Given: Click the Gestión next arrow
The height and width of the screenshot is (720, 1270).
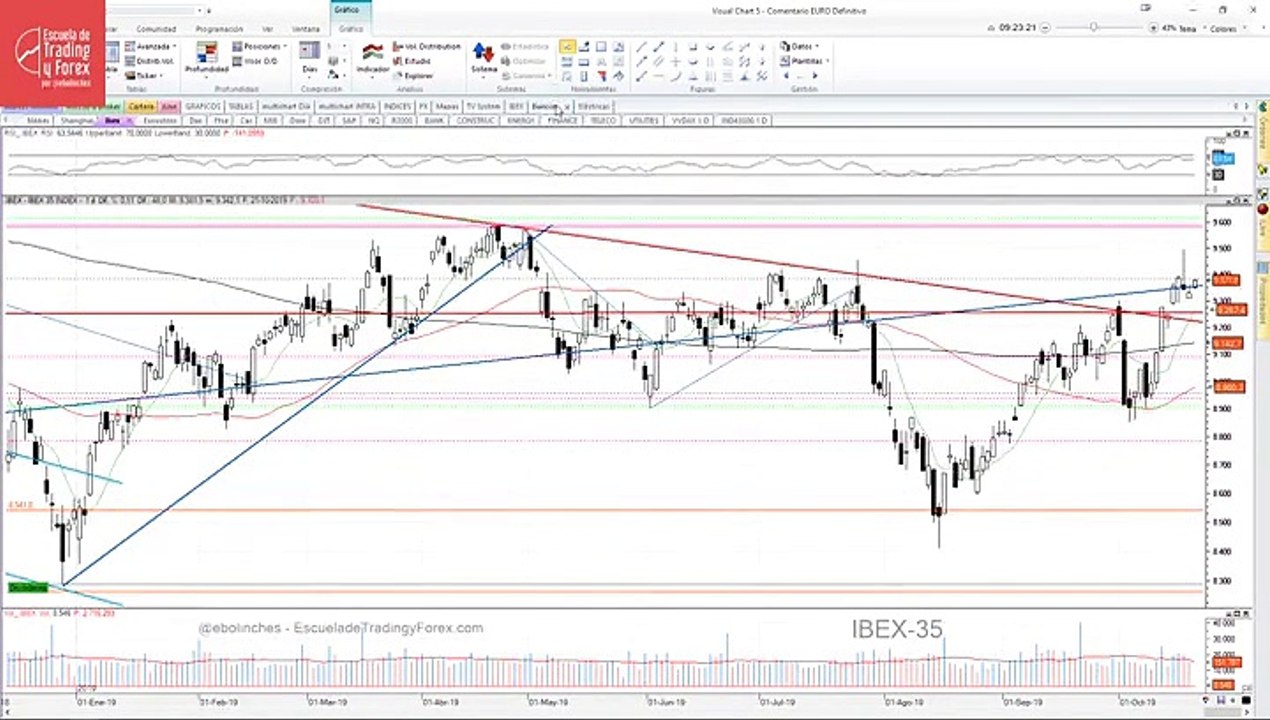Looking at the screenshot, I should pyautogui.click(x=815, y=76).
